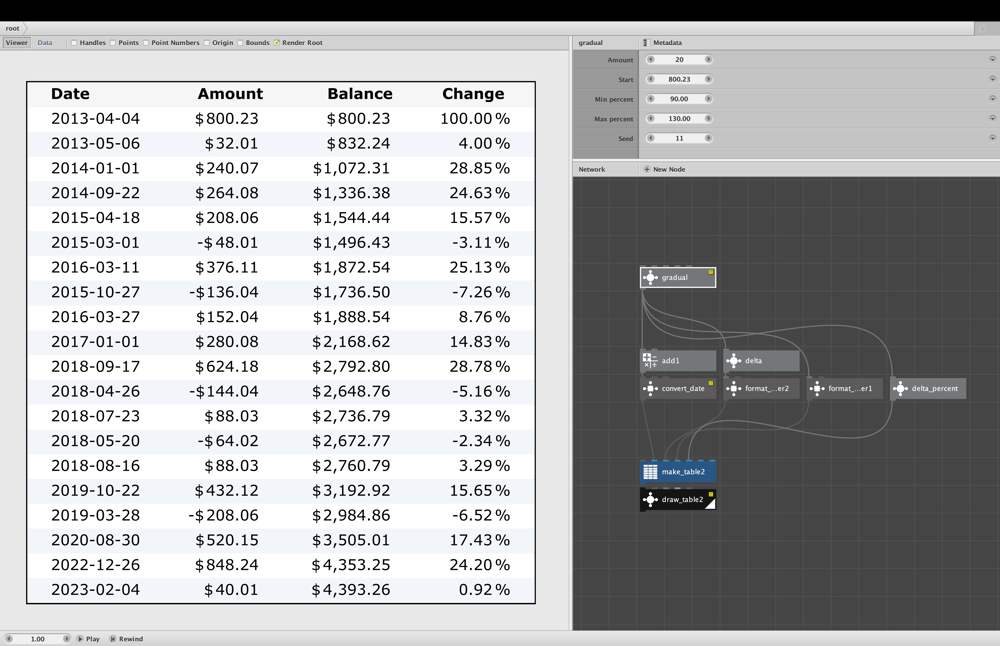
Task: Open the Max percent options menu
Action: pyautogui.click(x=992, y=119)
